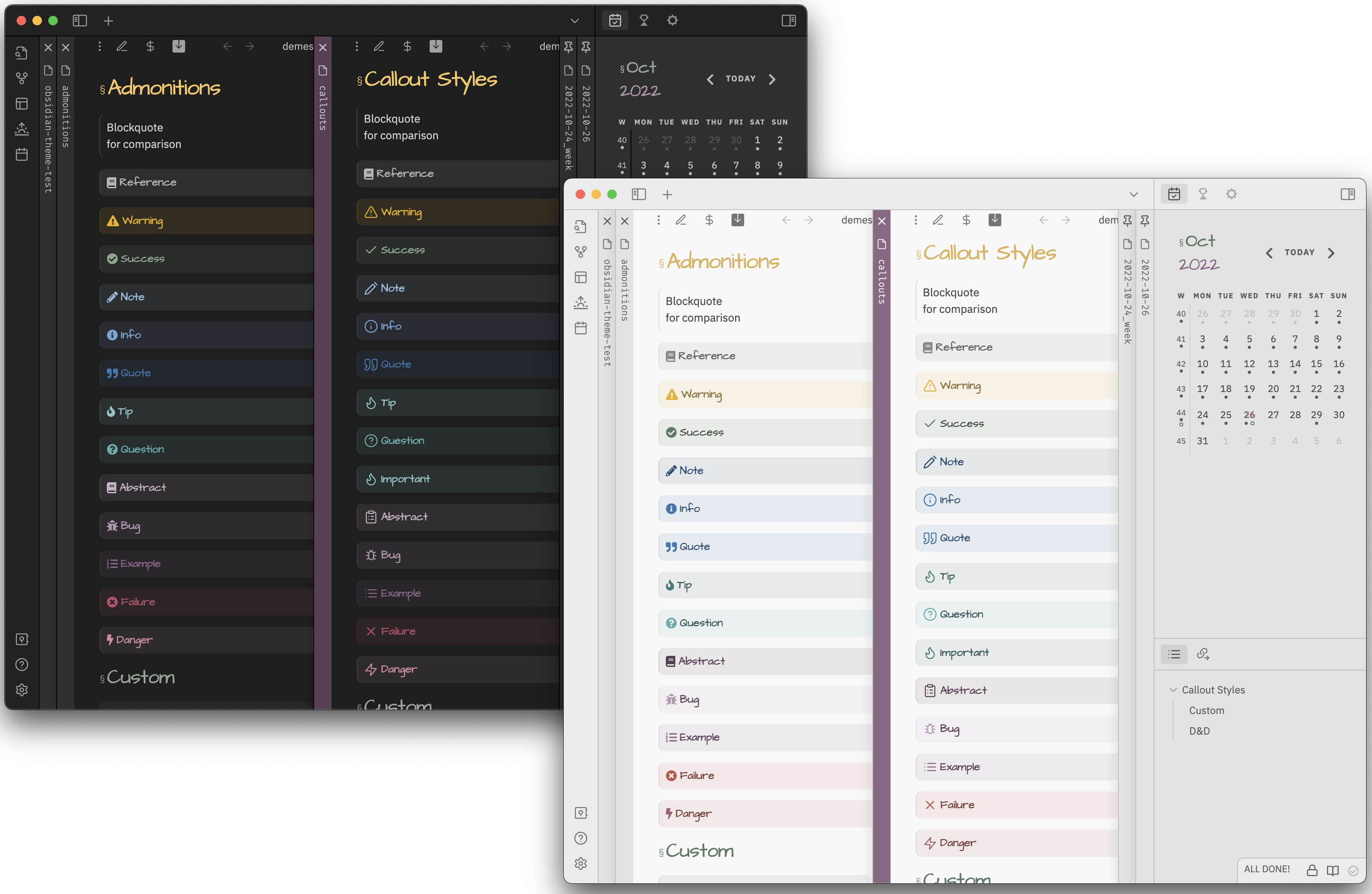
Task: Switch to the outline list tab in light sidebar
Action: point(1174,653)
